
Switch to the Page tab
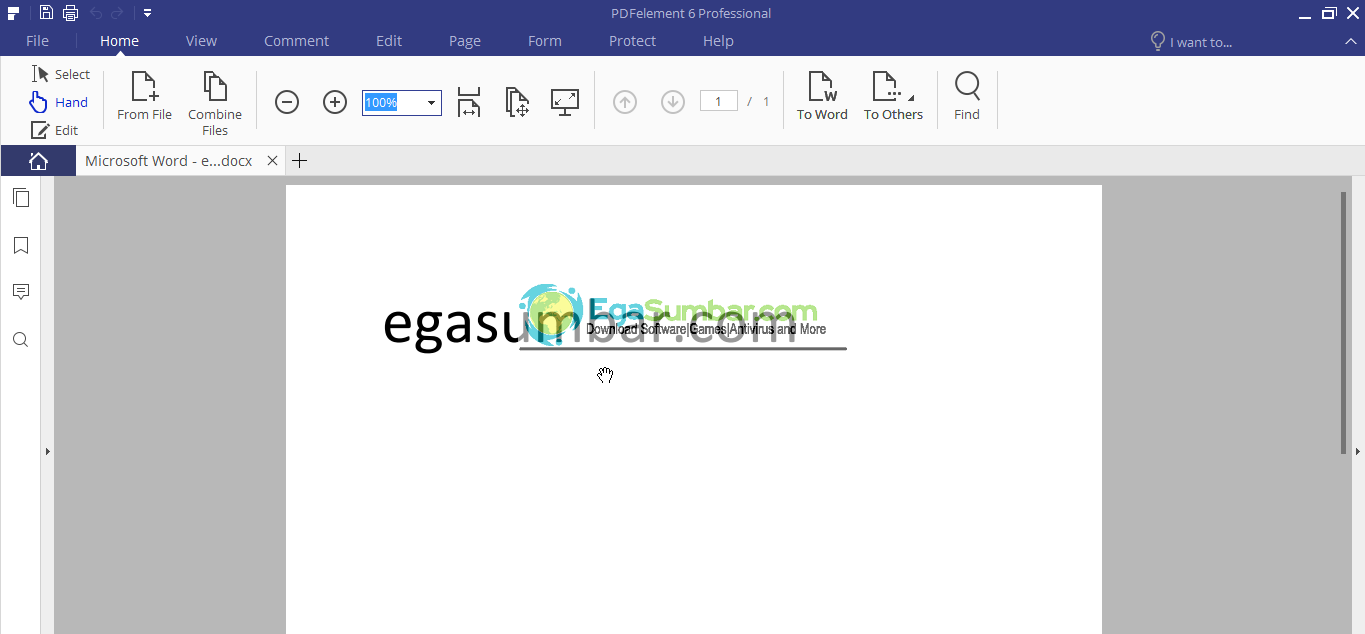[465, 41]
